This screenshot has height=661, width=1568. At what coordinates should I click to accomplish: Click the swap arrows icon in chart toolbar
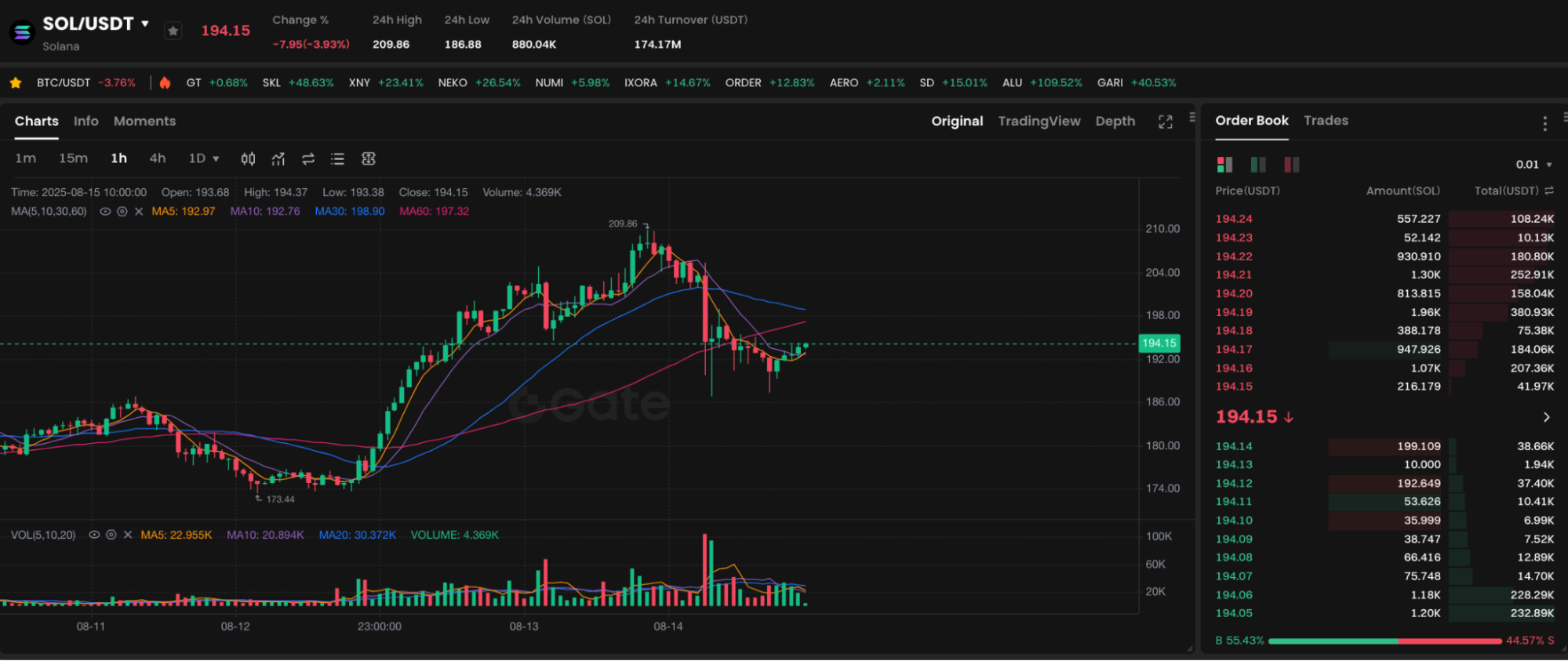308,159
